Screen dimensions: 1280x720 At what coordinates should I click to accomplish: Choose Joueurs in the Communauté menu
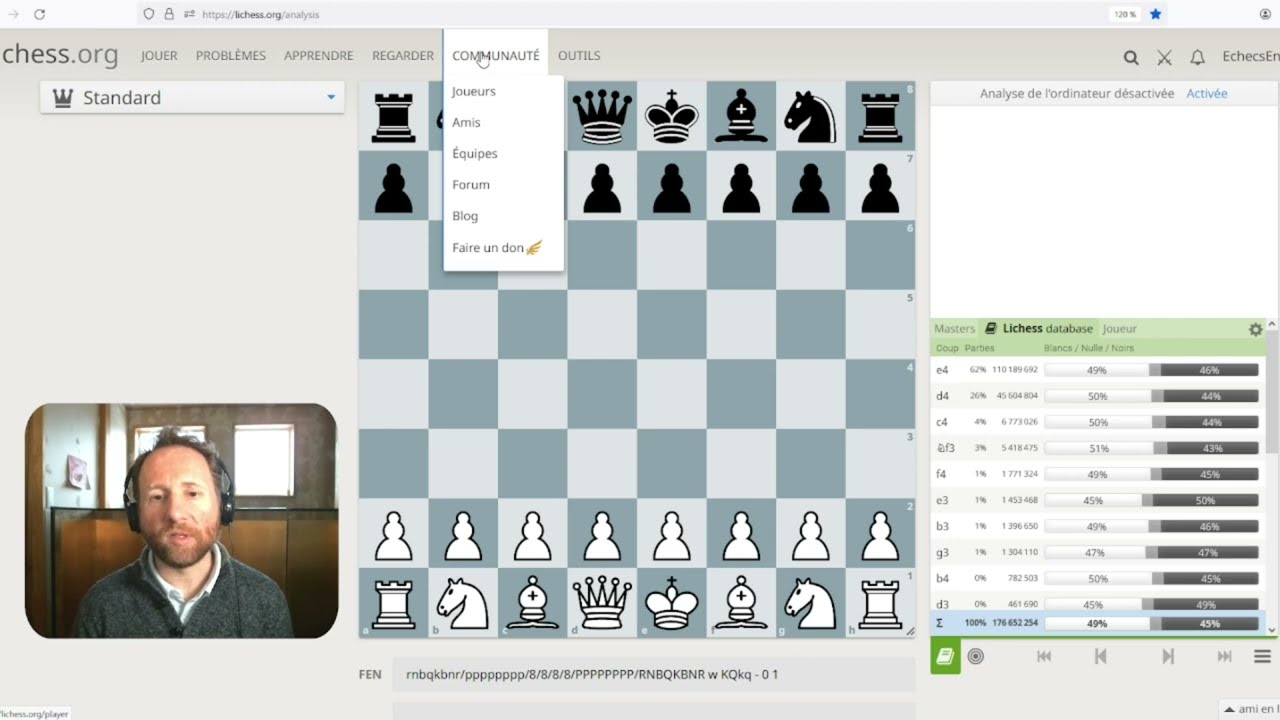(503, 91)
